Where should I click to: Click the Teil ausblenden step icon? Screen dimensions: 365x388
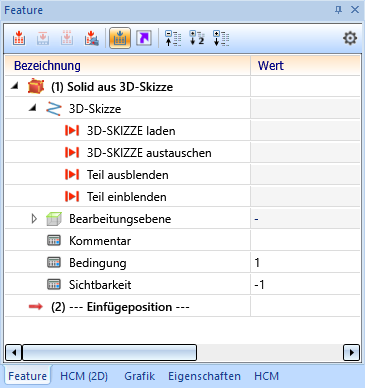pyautogui.click(x=72, y=175)
